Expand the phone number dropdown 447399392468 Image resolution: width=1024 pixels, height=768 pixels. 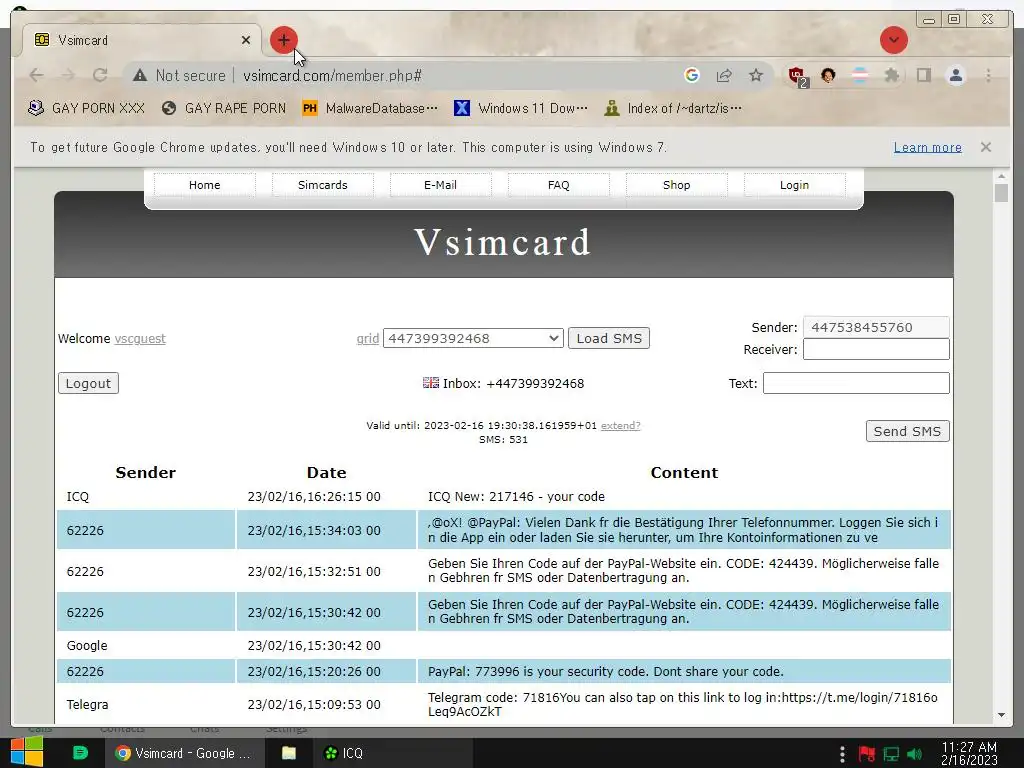click(473, 338)
